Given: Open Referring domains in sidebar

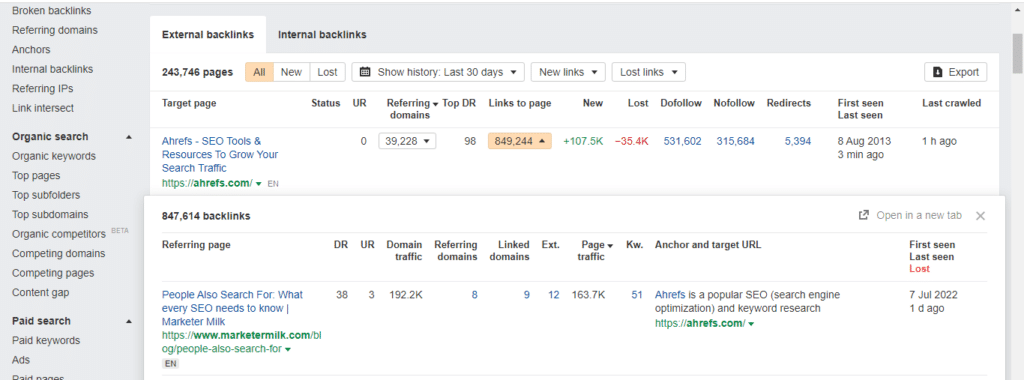Looking at the screenshot, I should [x=55, y=30].
